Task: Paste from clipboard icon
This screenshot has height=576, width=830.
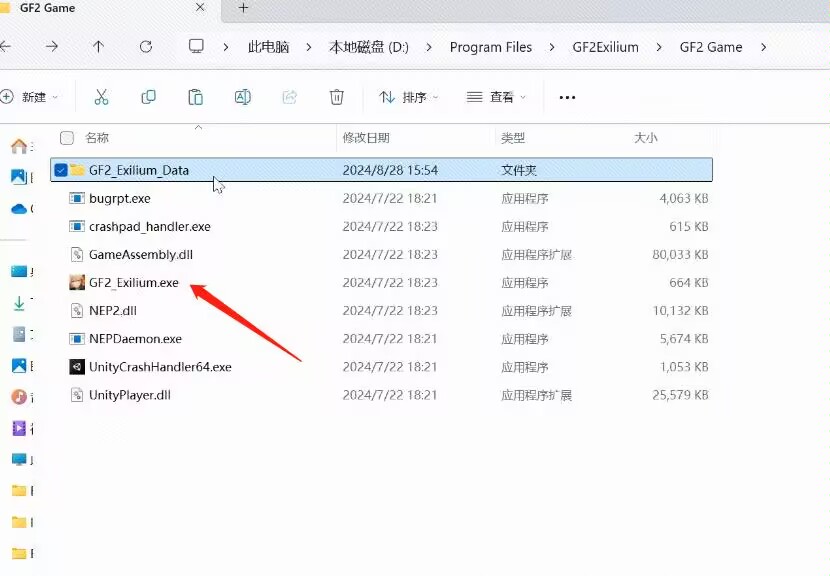Action: [195, 97]
